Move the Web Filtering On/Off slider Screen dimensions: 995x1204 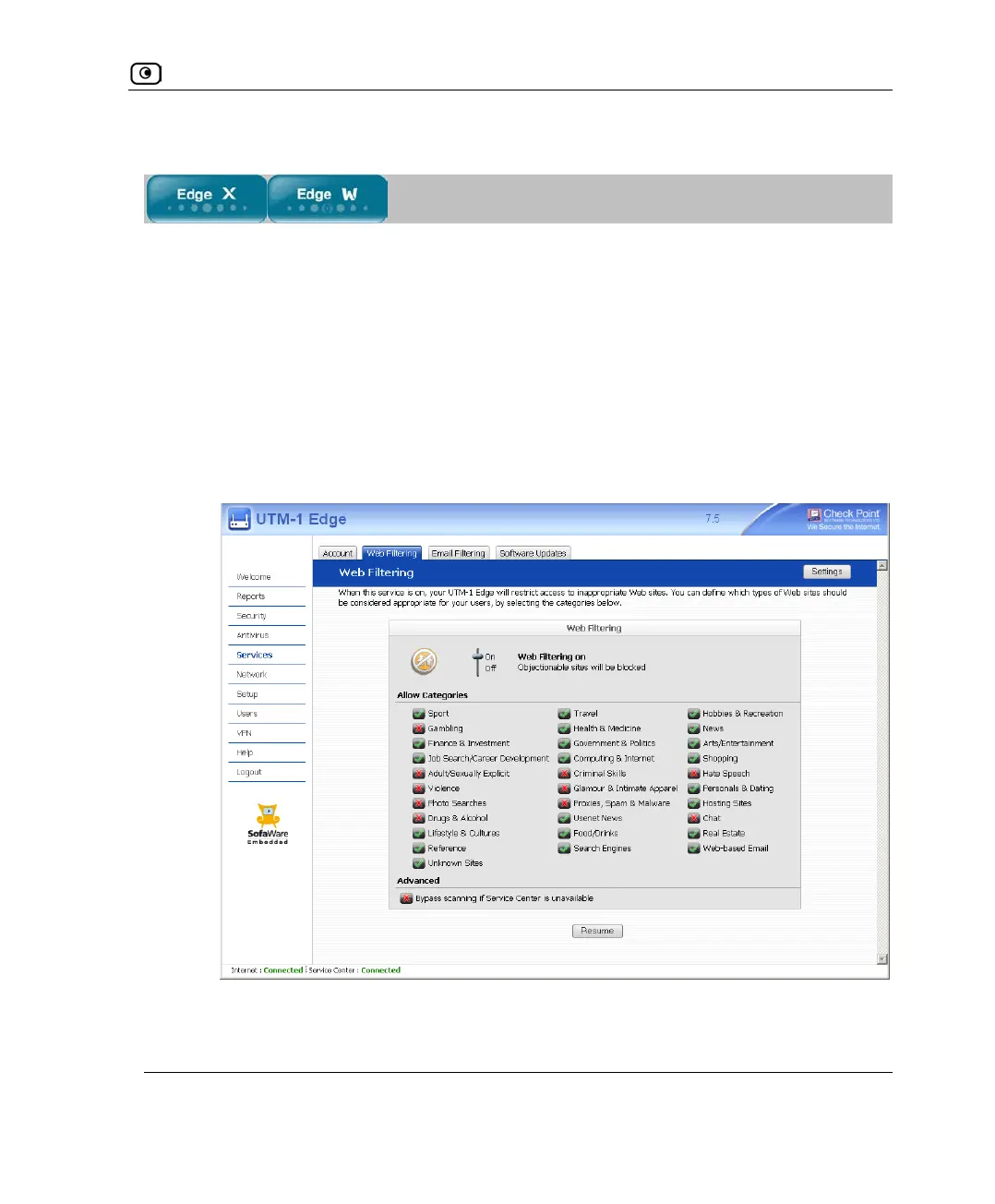477,661
